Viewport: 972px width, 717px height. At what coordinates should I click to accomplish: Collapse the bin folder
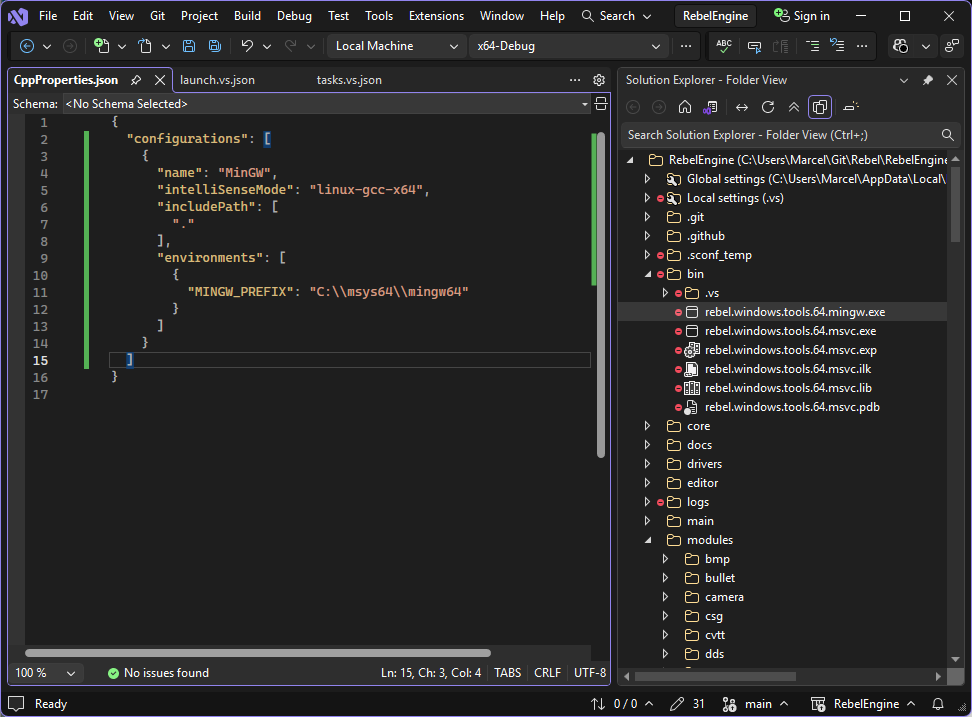[647, 274]
